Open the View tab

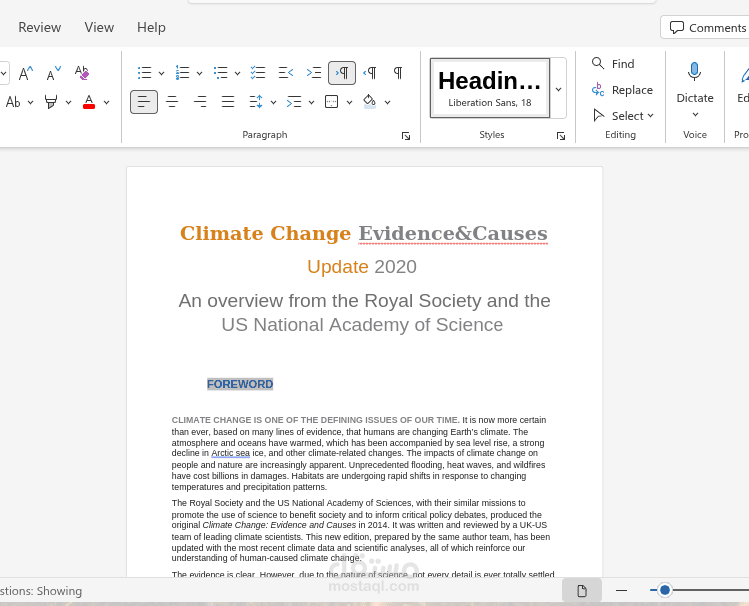tap(99, 27)
